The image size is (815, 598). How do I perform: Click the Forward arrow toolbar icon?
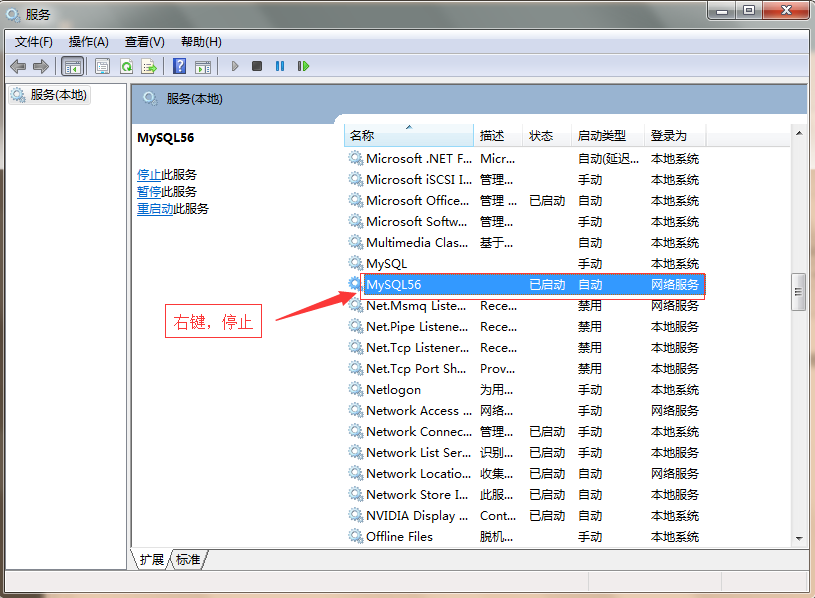pos(41,67)
